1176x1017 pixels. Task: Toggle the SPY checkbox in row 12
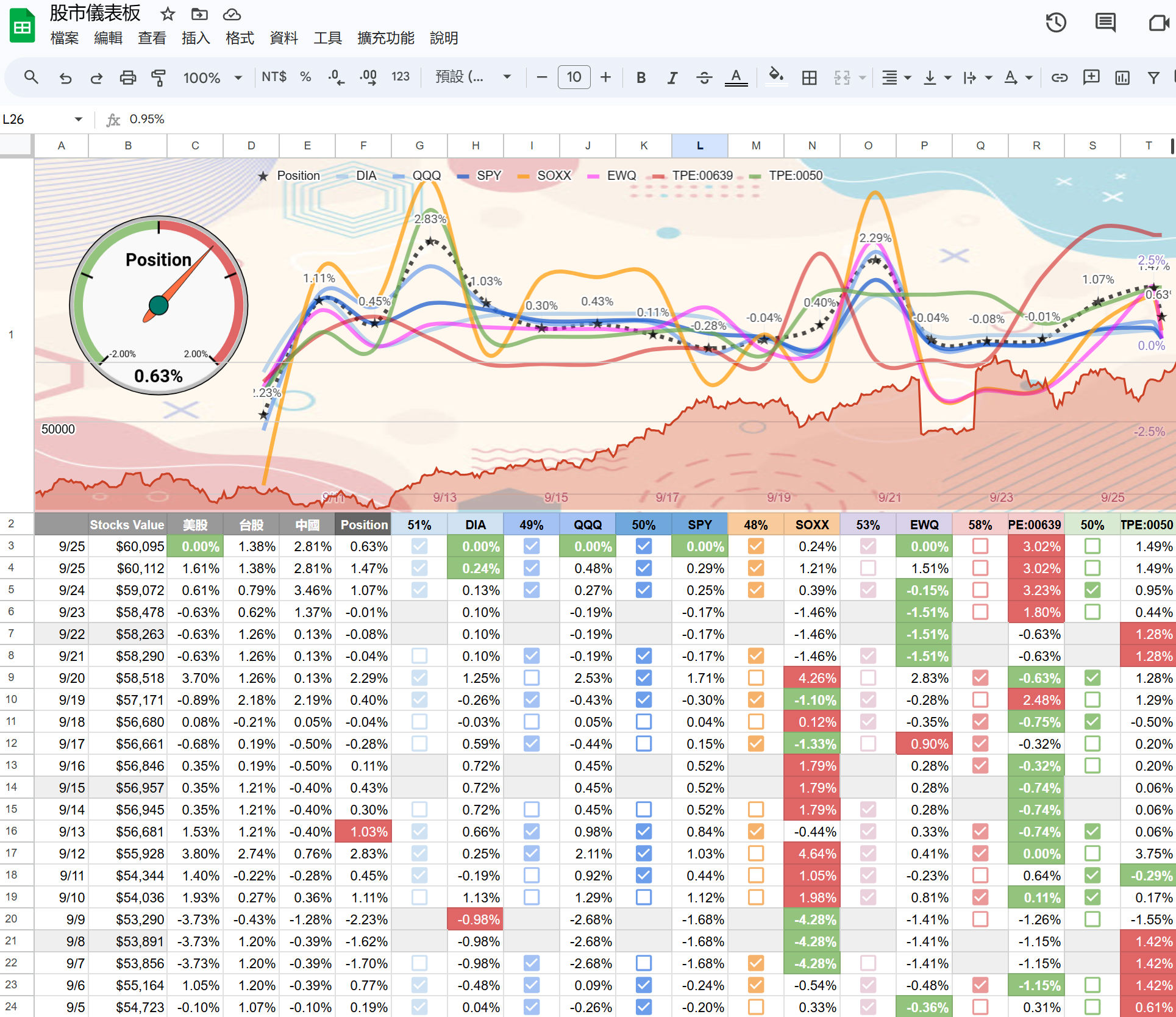coord(644,743)
